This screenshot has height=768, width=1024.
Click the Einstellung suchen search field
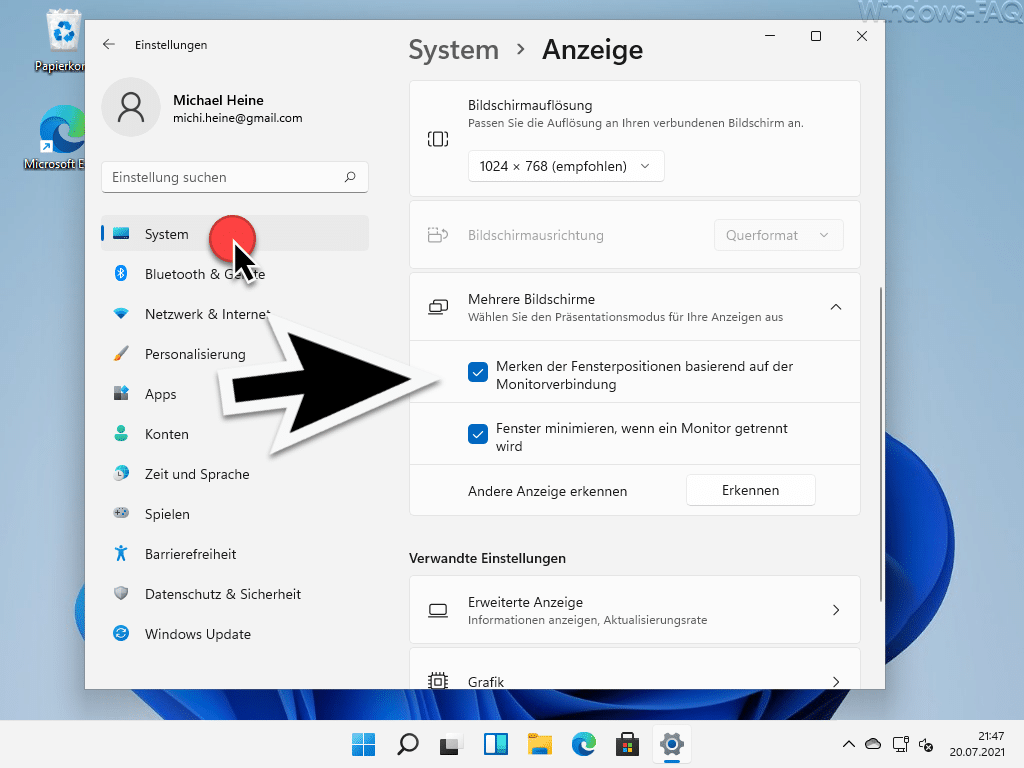coord(235,177)
